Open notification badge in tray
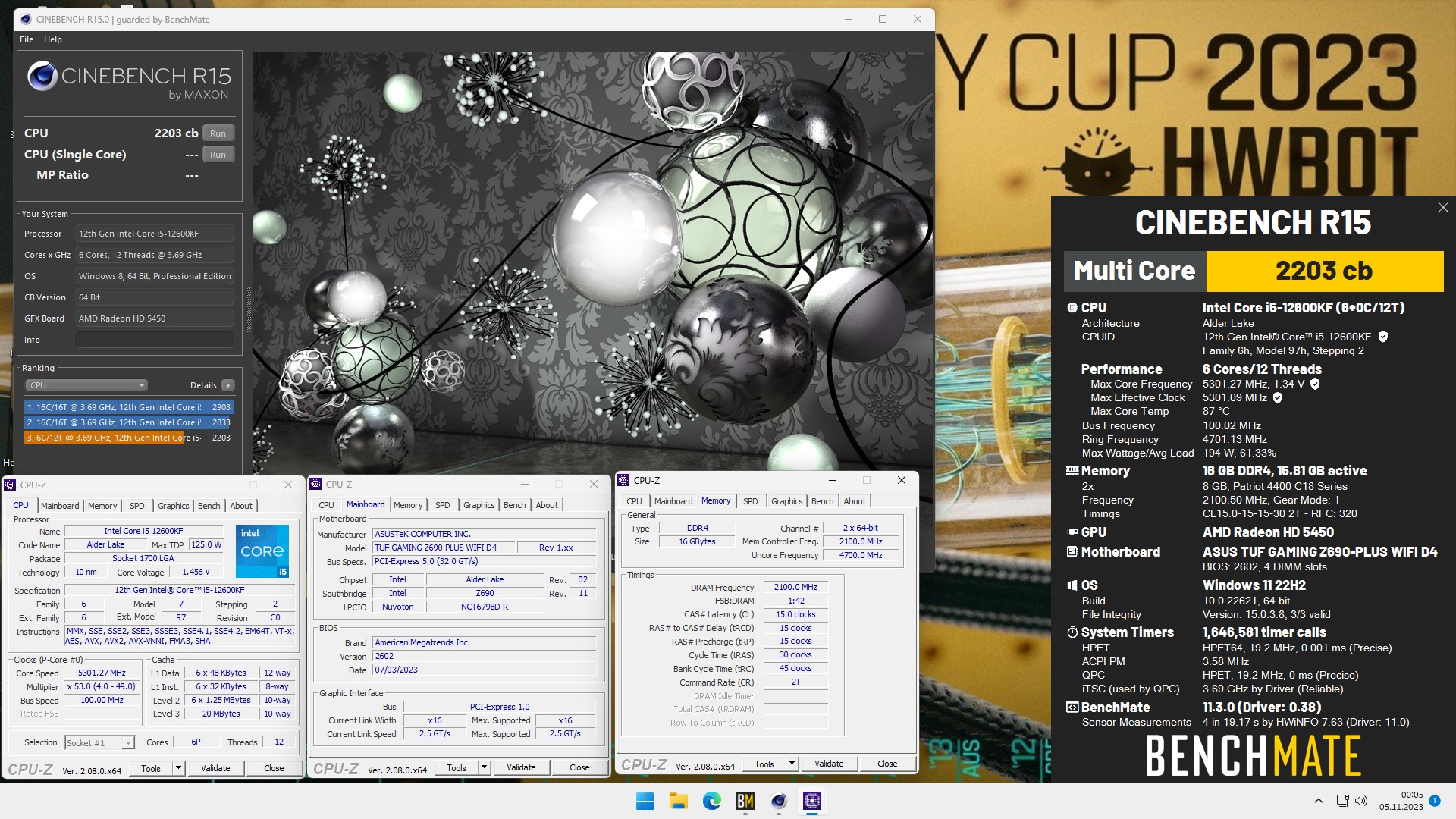1456x819 pixels. pyautogui.click(x=1434, y=801)
